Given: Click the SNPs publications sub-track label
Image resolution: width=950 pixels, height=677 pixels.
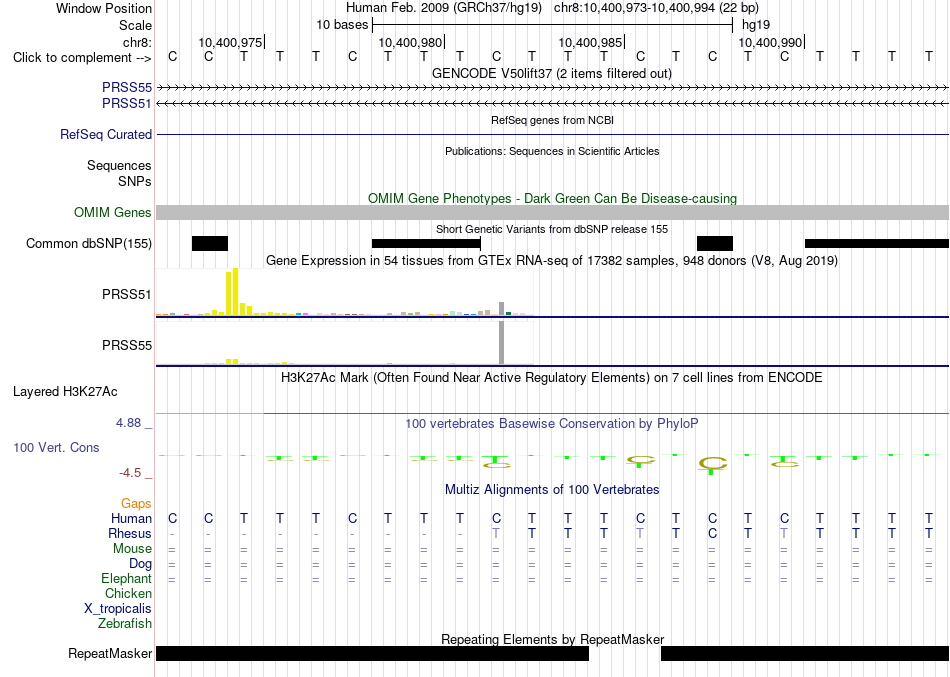Looking at the screenshot, I should (x=135, y=181).
